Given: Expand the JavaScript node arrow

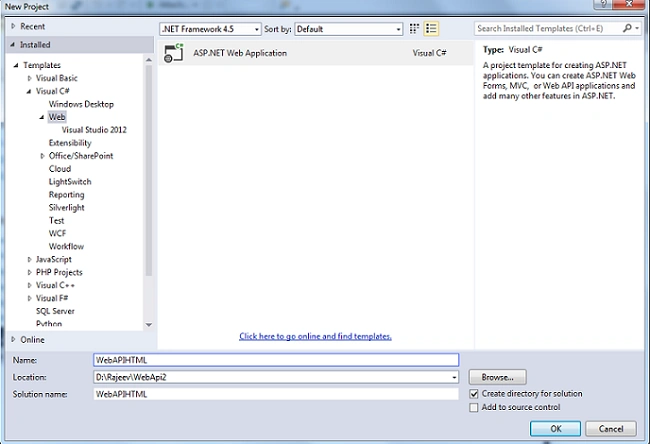Looking at the screenshot, I should tap(29, 260).
